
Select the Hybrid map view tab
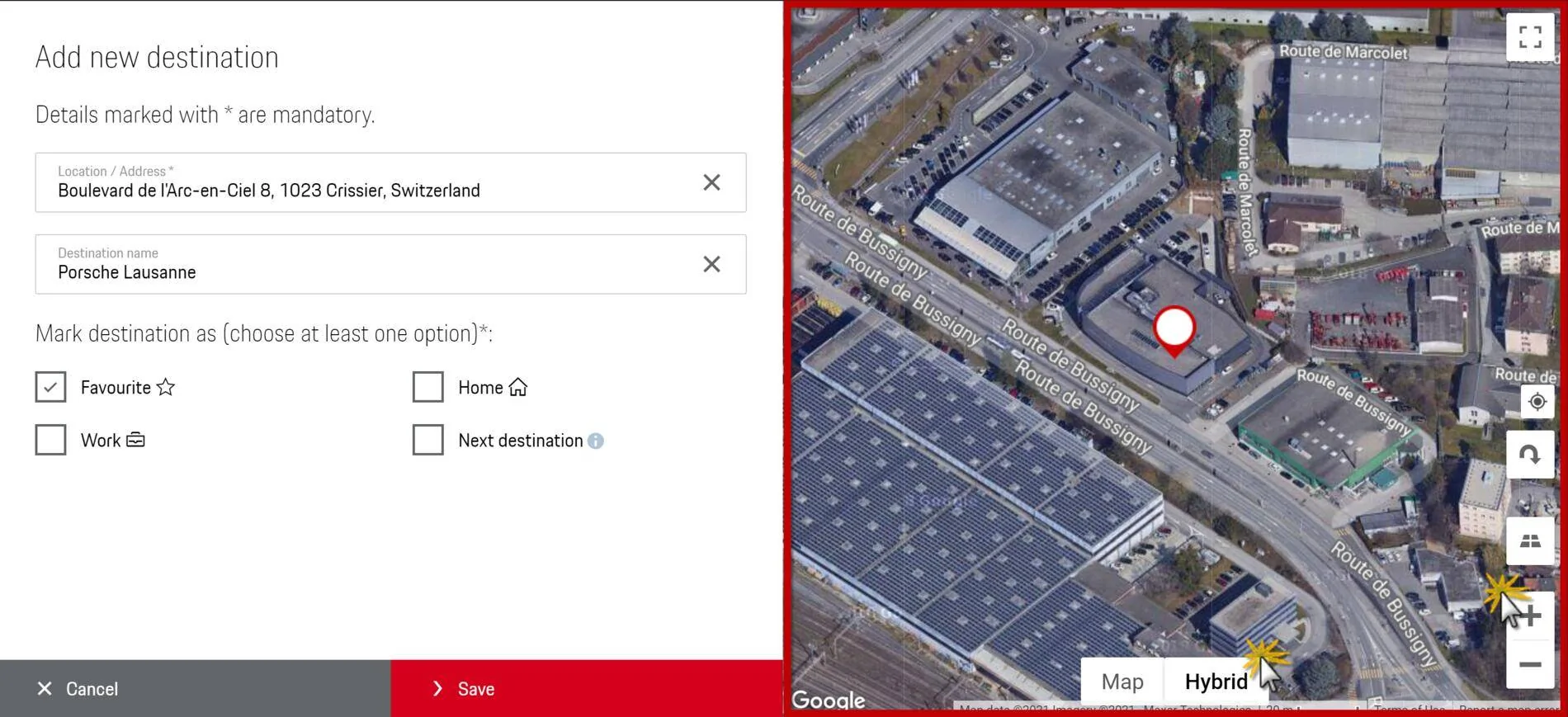point(1216,682)
